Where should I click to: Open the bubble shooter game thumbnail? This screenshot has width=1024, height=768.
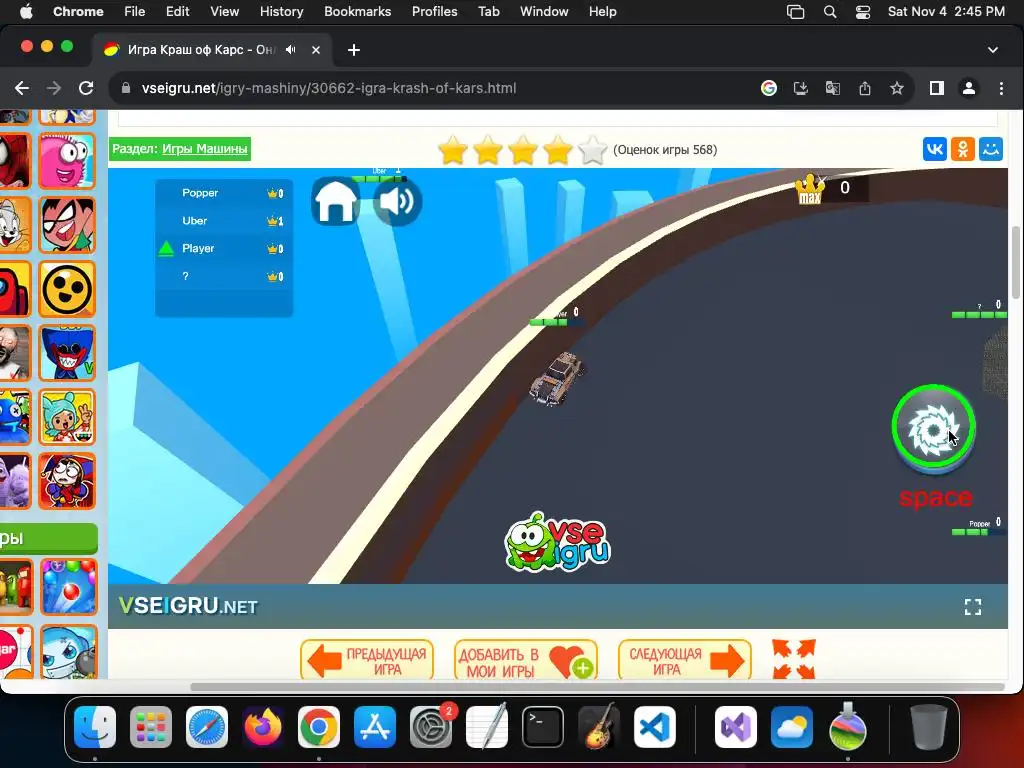point(69,587)
